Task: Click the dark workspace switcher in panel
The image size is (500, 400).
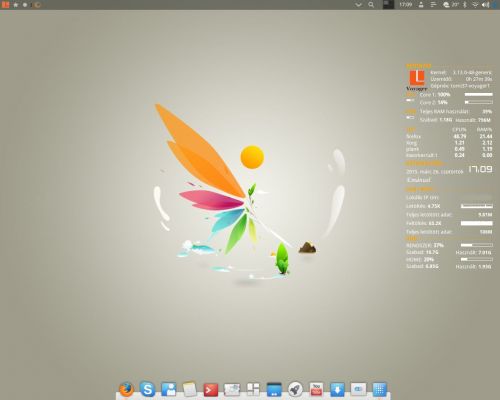Action: pyautogui.click(x=388, y=5)
